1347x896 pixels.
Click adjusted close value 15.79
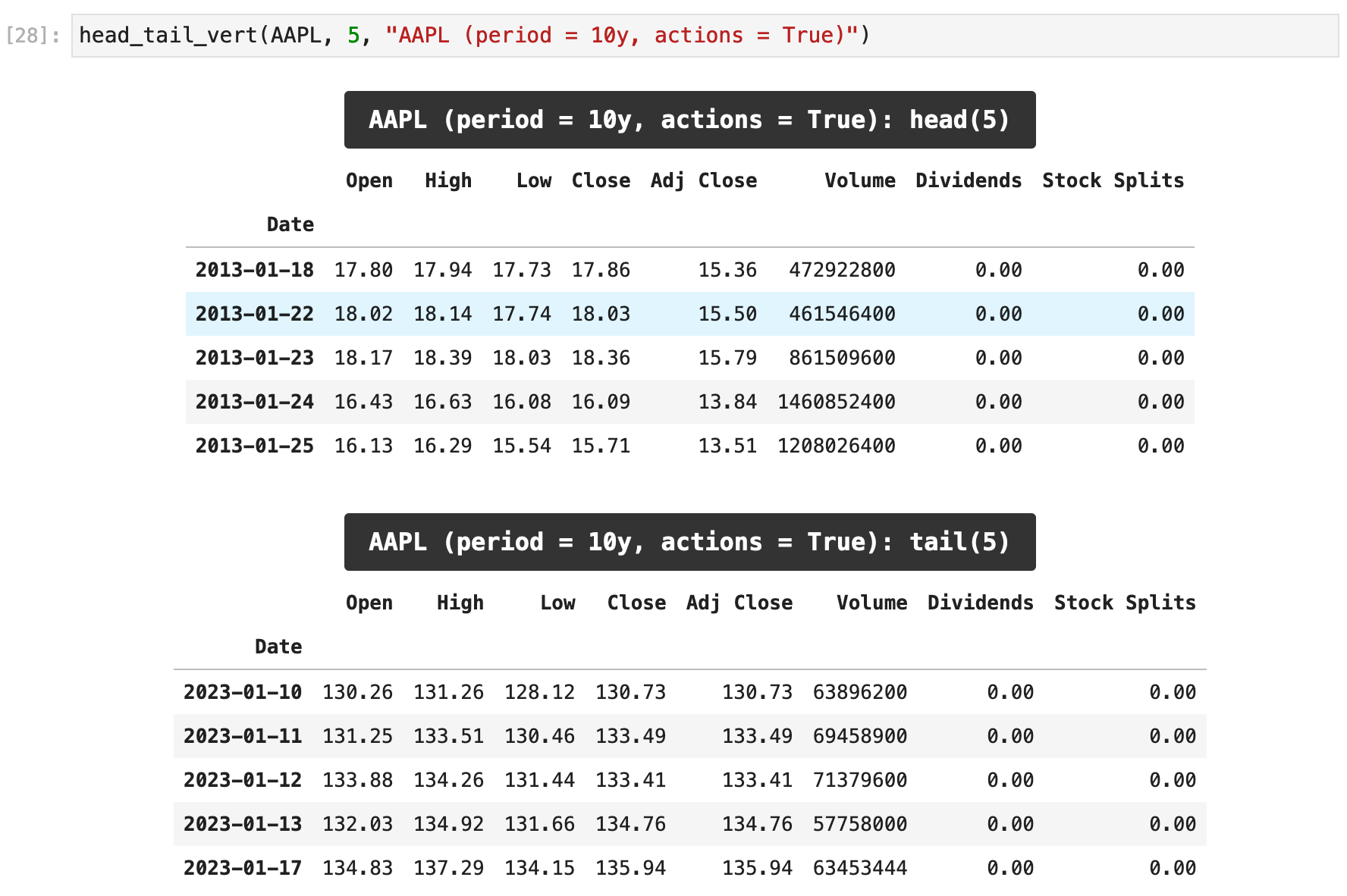coord(727,358)
